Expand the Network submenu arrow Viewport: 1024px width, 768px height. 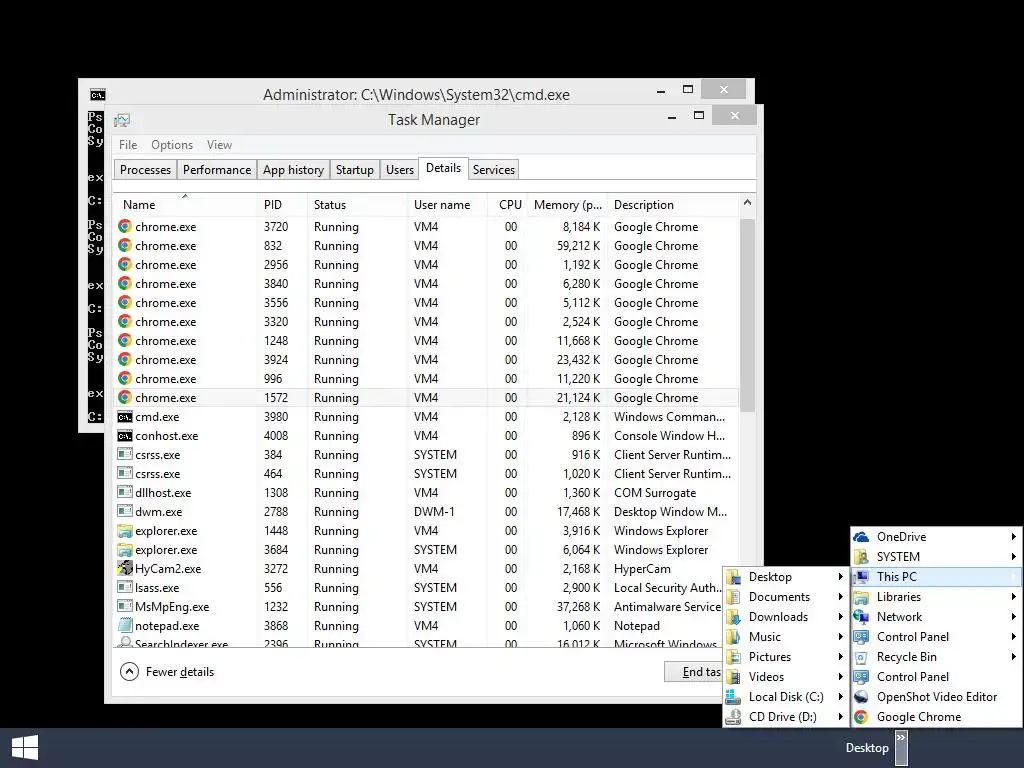(x=1014, y=617)
